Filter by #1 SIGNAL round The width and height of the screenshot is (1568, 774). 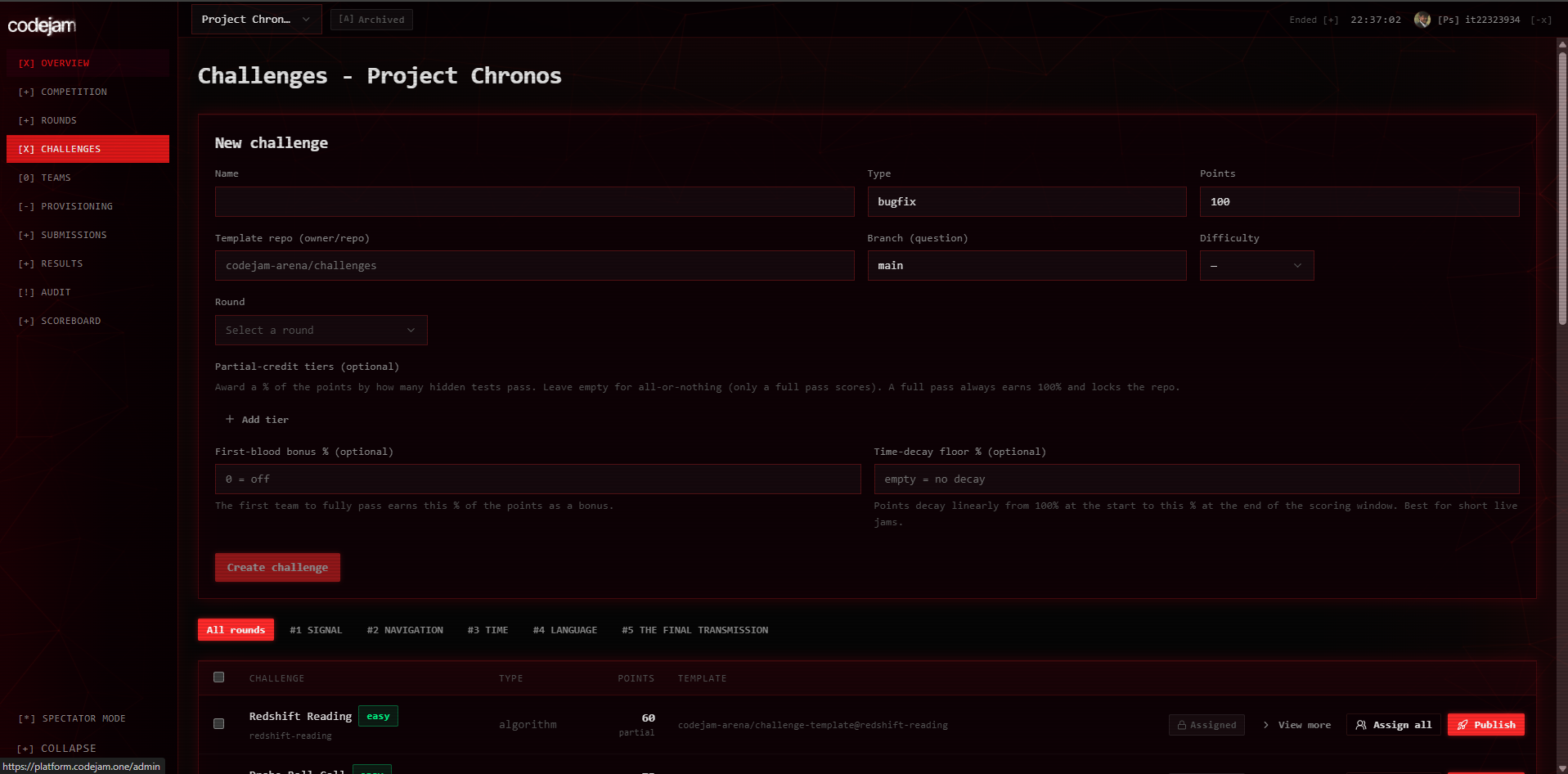(x=316, y=630)
